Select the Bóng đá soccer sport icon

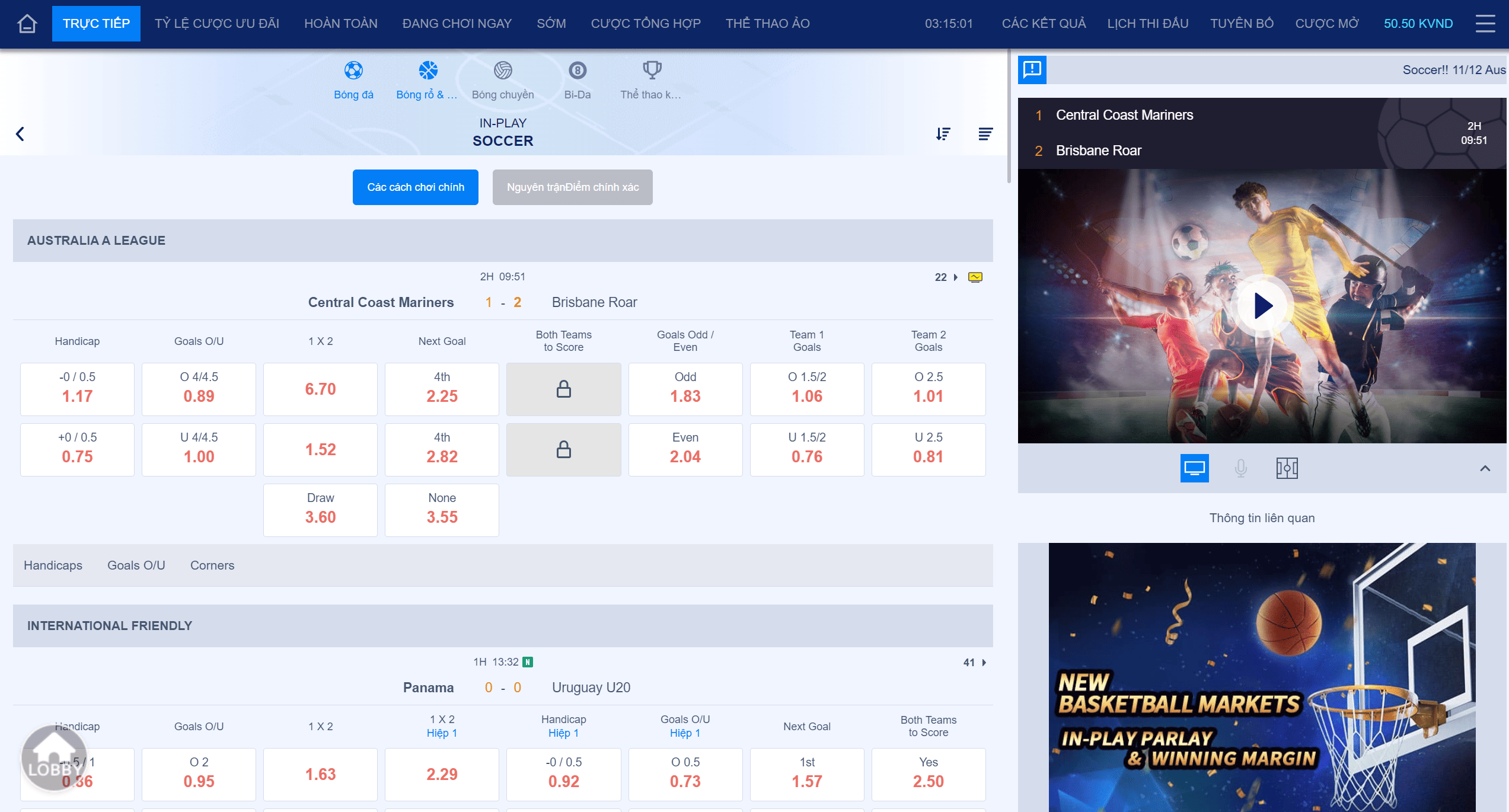[x=353, y=71]
